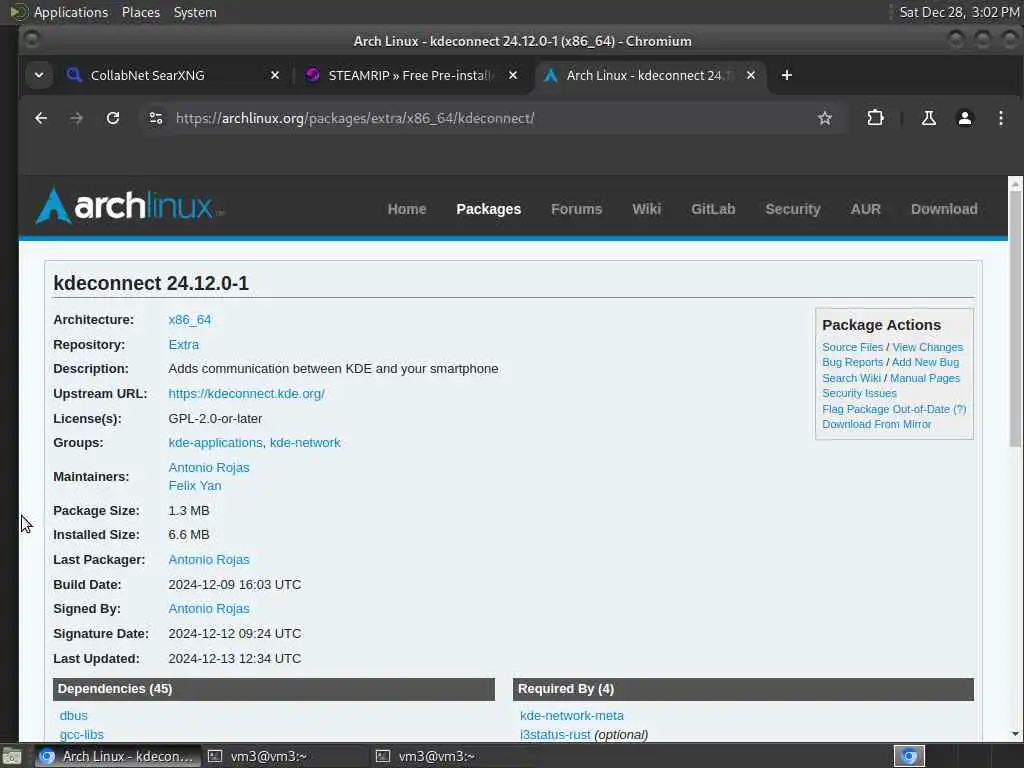Open the Extra repository link

[x=184, y=345]
